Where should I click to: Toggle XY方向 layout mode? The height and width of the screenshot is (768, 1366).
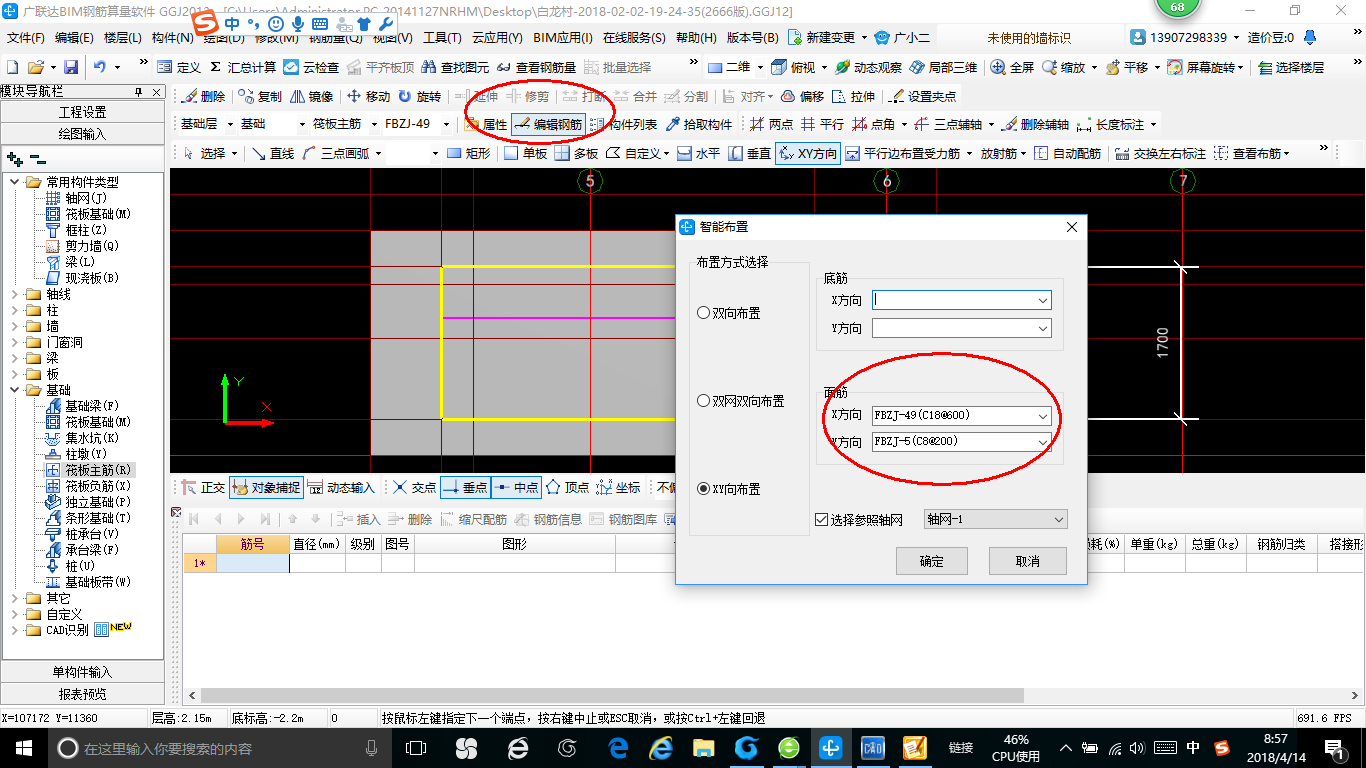click(x=808, y=153)
